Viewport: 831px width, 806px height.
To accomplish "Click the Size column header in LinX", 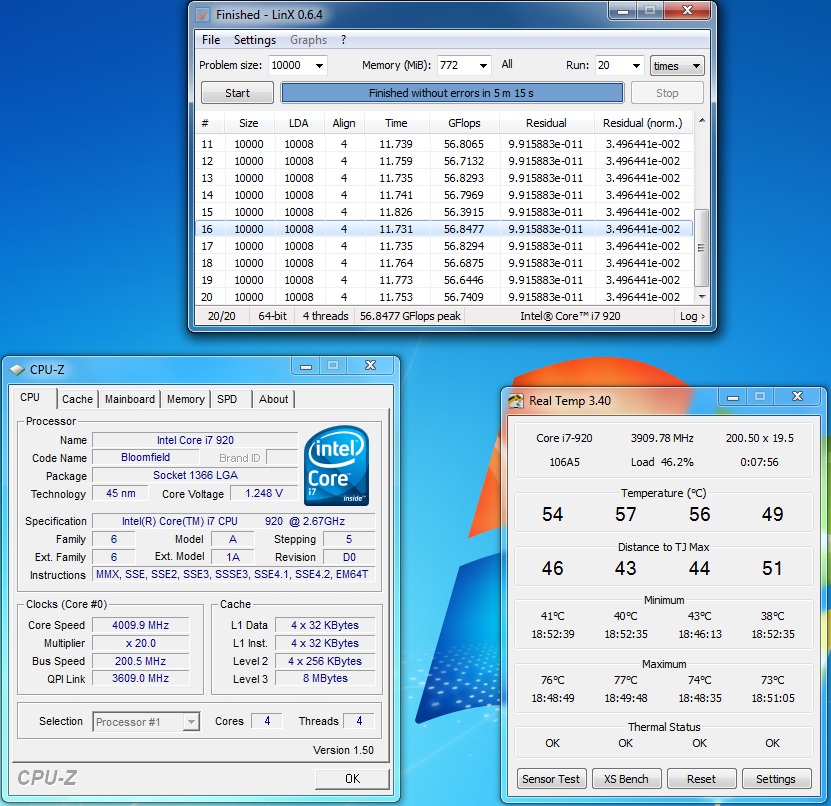I will coord(249,123).
